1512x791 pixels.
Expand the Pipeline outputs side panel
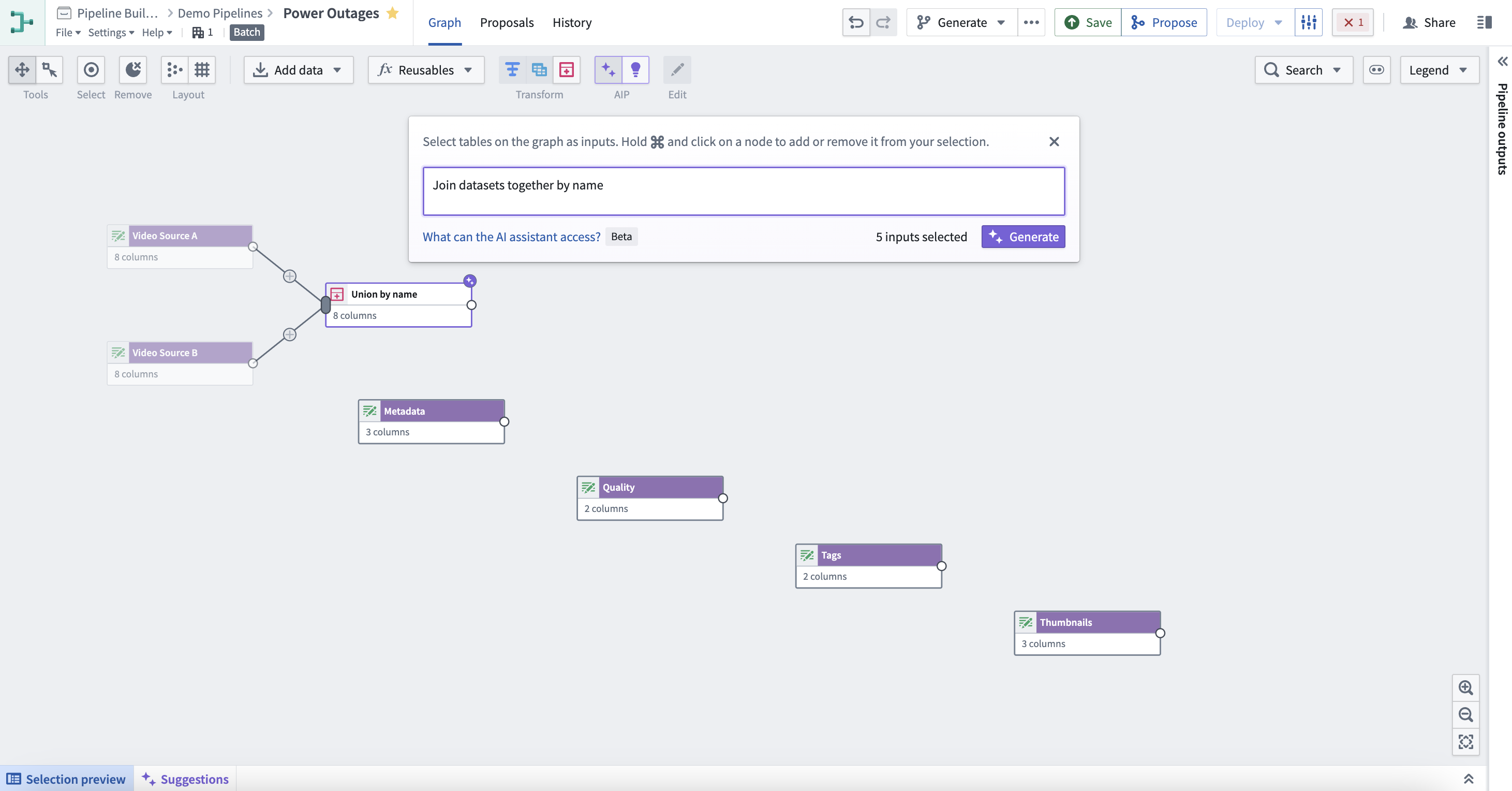(x=1502, y=62)
